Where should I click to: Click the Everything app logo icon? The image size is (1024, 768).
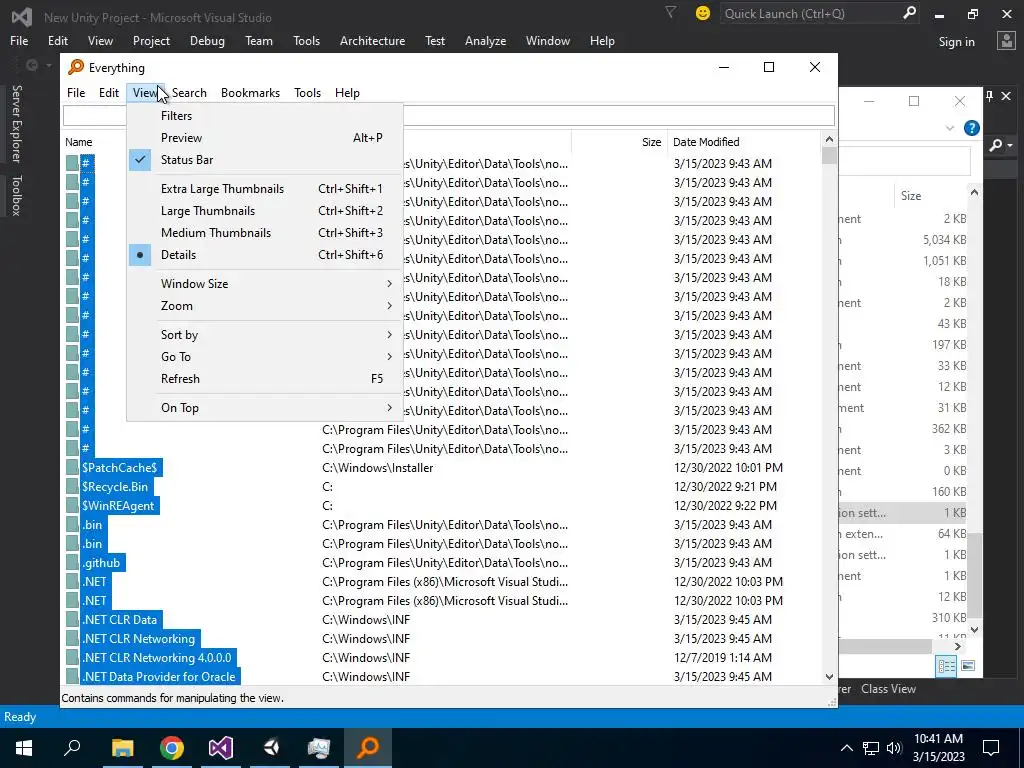[x=76, y=67]
